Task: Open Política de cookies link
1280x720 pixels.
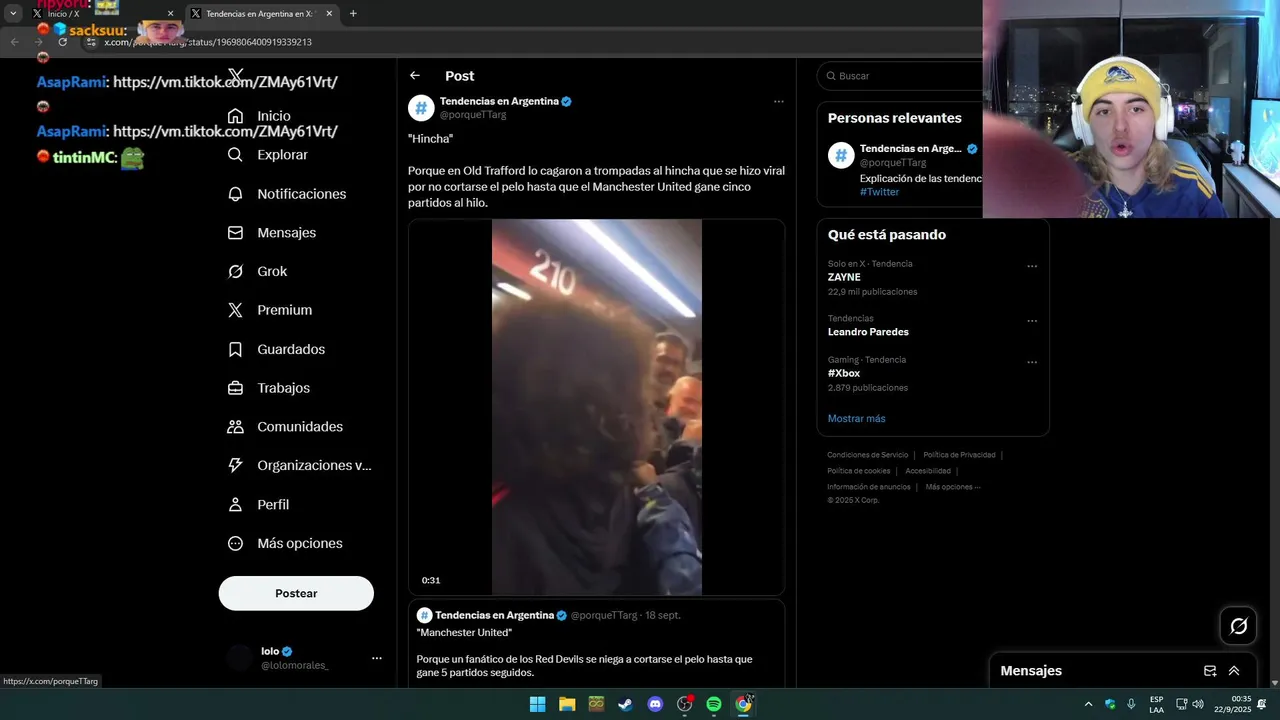Action: [x=858, y=471]
